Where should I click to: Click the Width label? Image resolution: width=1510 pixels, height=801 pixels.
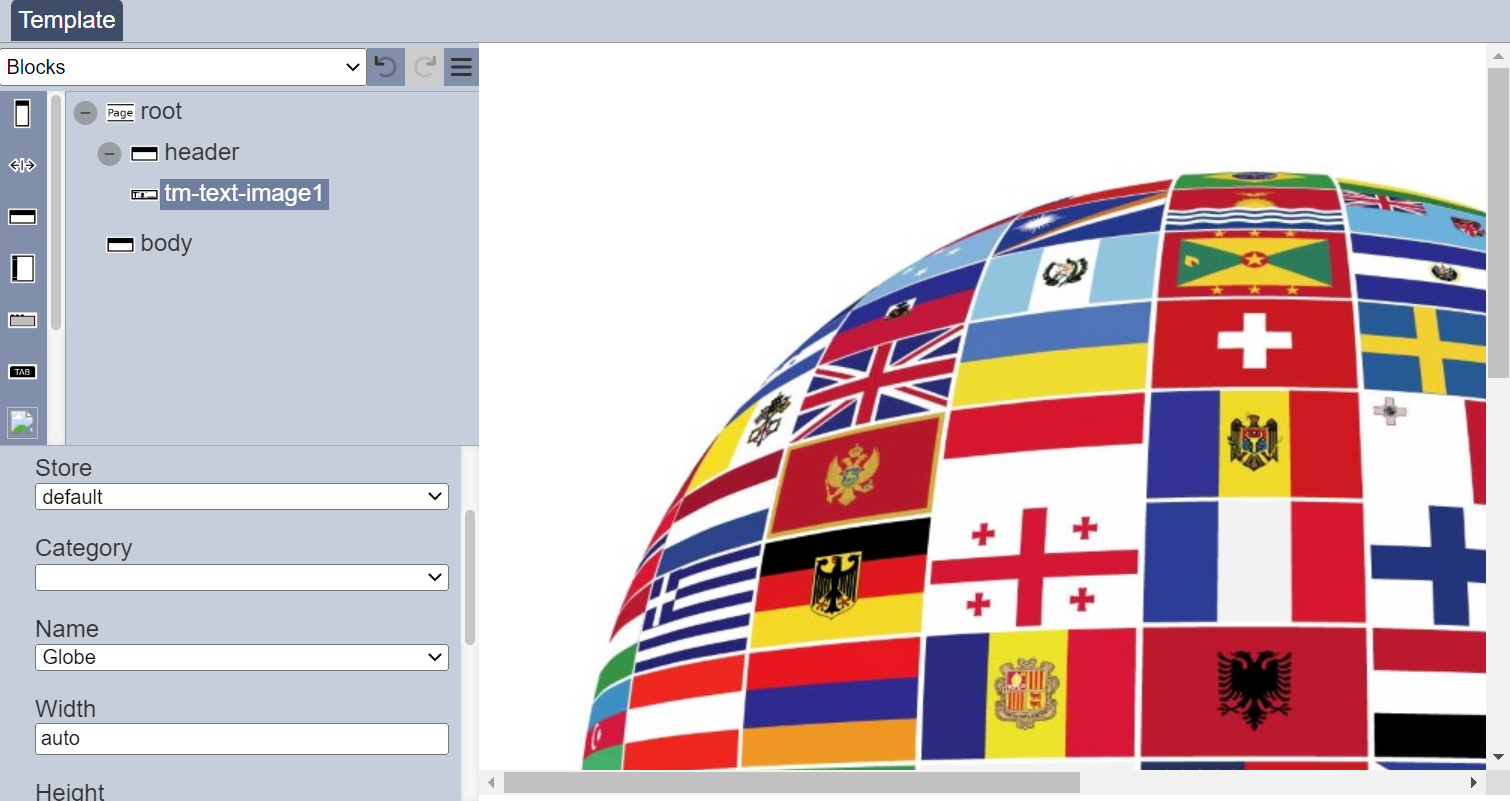click(x=65, y=709)
